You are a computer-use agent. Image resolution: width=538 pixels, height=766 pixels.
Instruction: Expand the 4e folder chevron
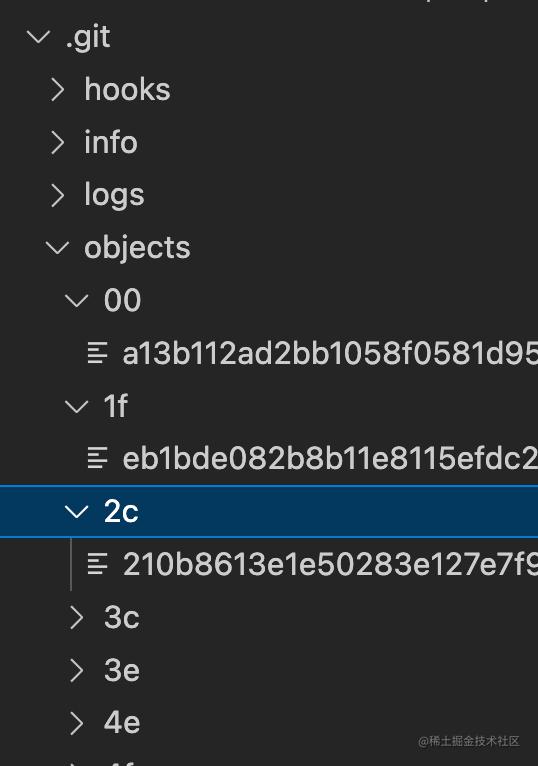coord(77,723)
